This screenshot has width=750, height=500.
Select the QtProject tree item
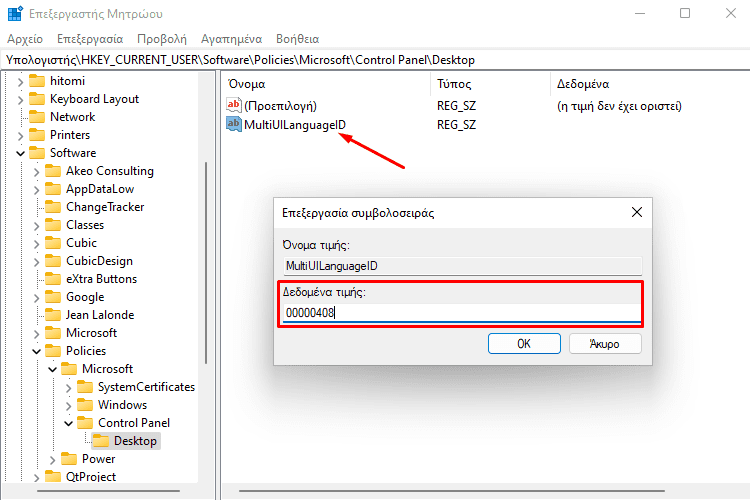91,477
